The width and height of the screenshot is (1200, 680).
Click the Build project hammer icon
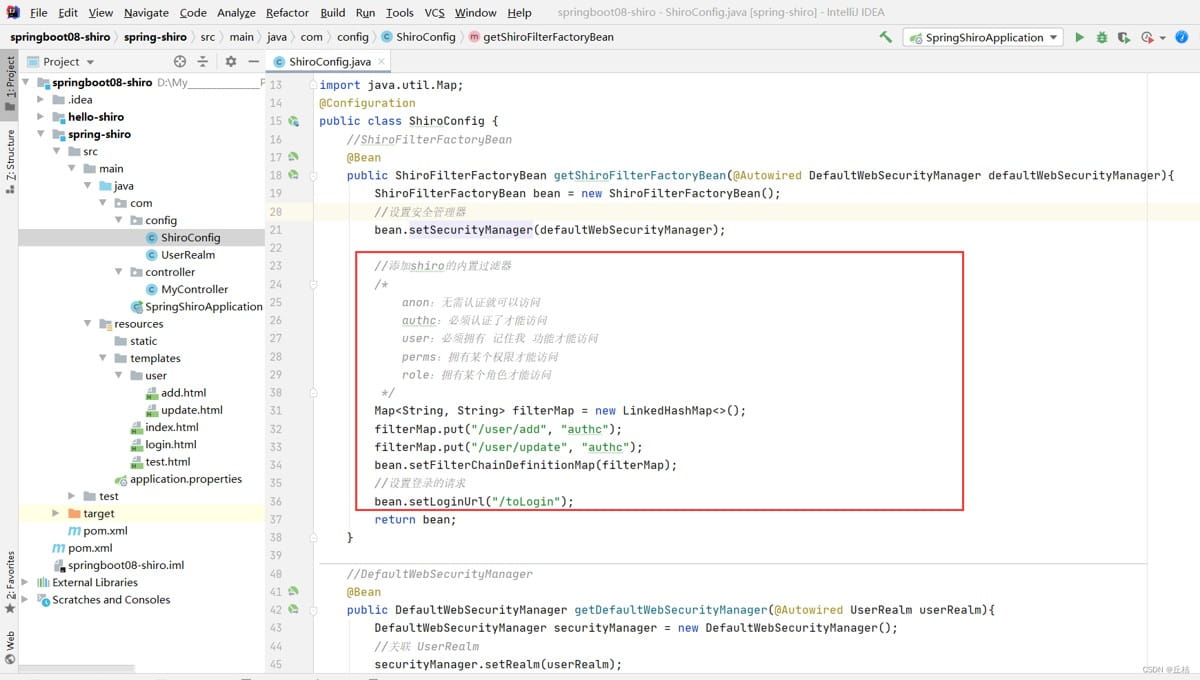point(885,37)
